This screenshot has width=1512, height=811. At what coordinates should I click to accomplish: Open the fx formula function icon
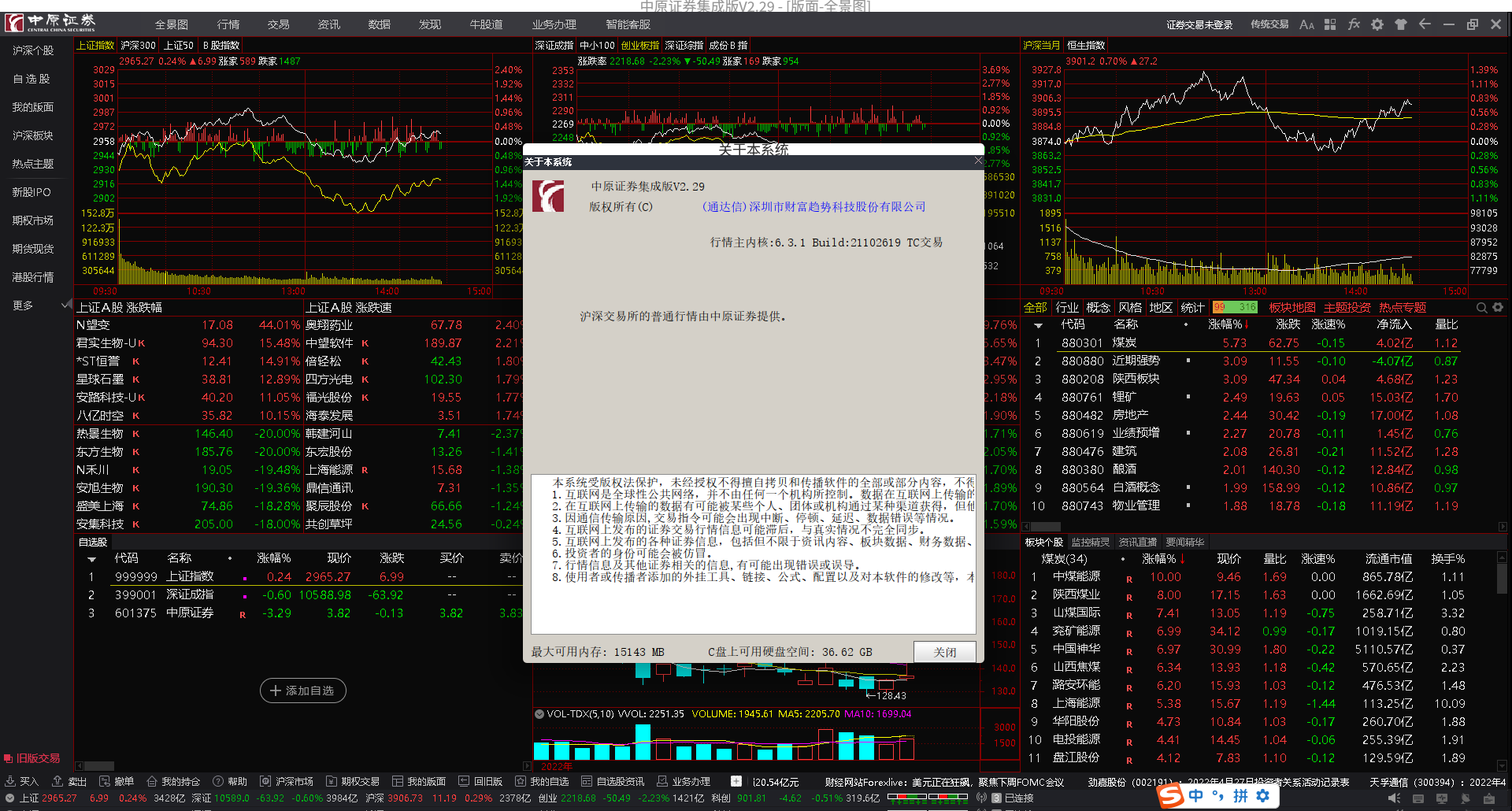pos(1354,24)
